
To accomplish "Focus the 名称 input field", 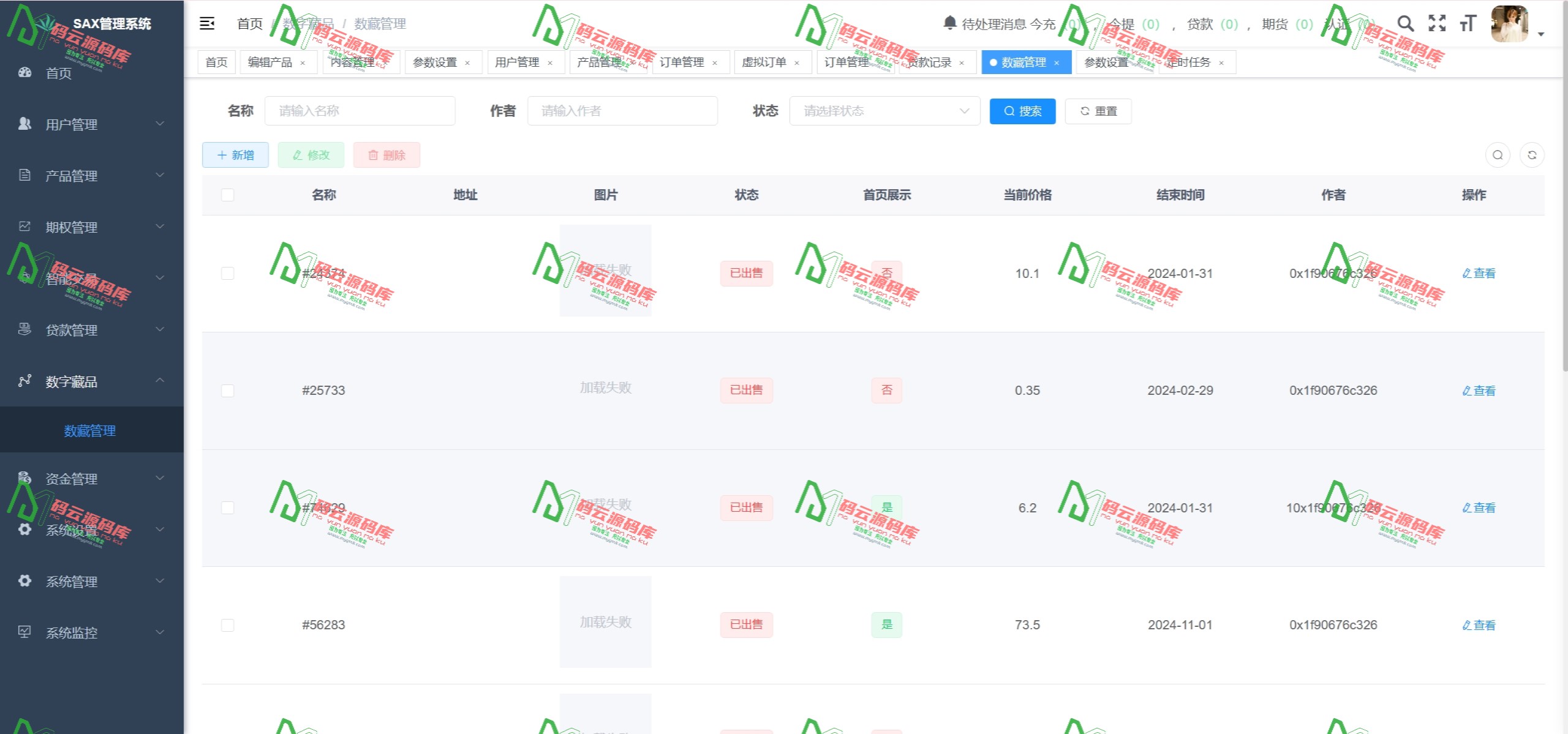I will pyautogui.click(x=360, y=111).
